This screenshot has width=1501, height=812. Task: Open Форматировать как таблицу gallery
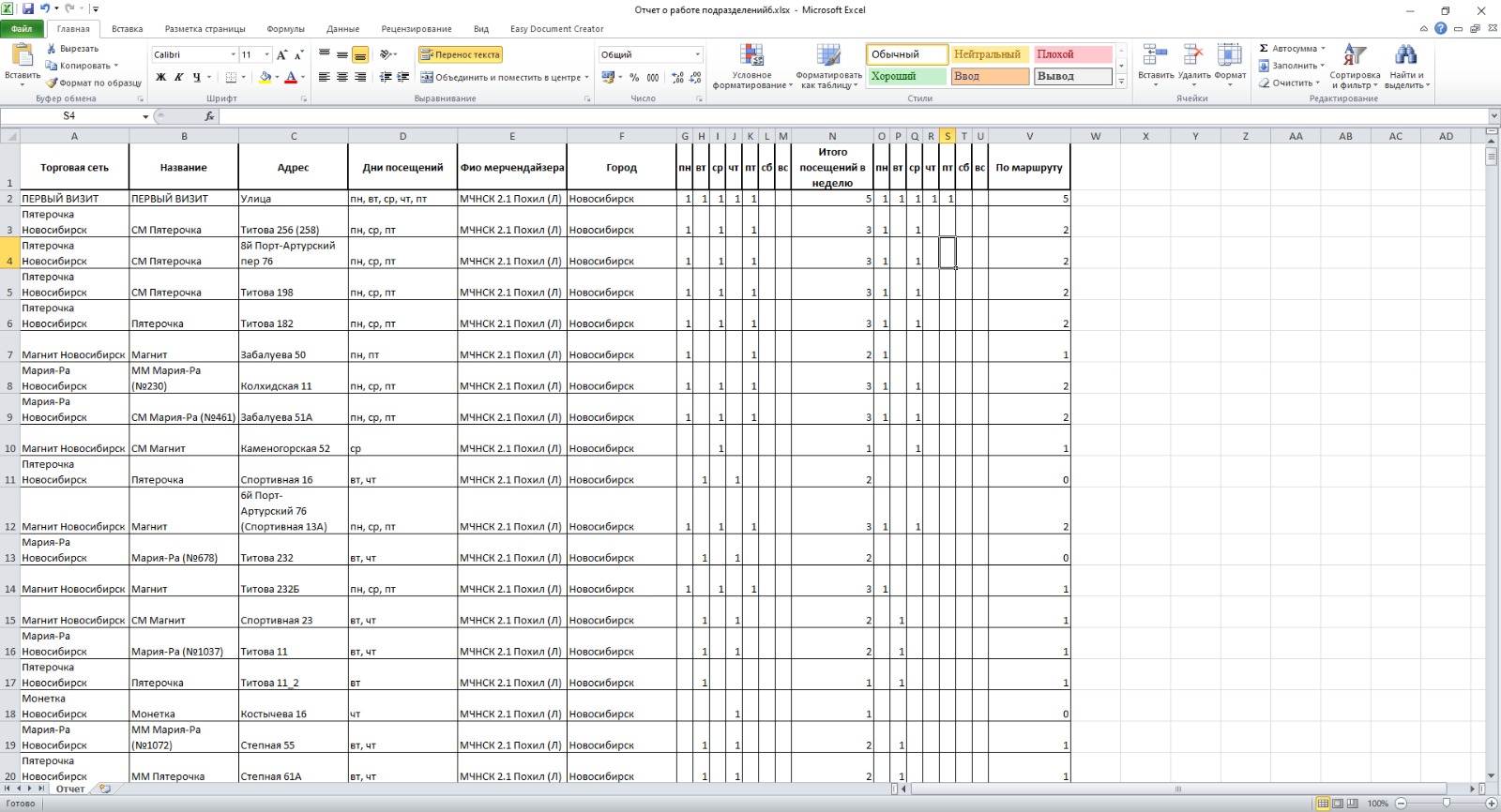(x=828, y=66)
